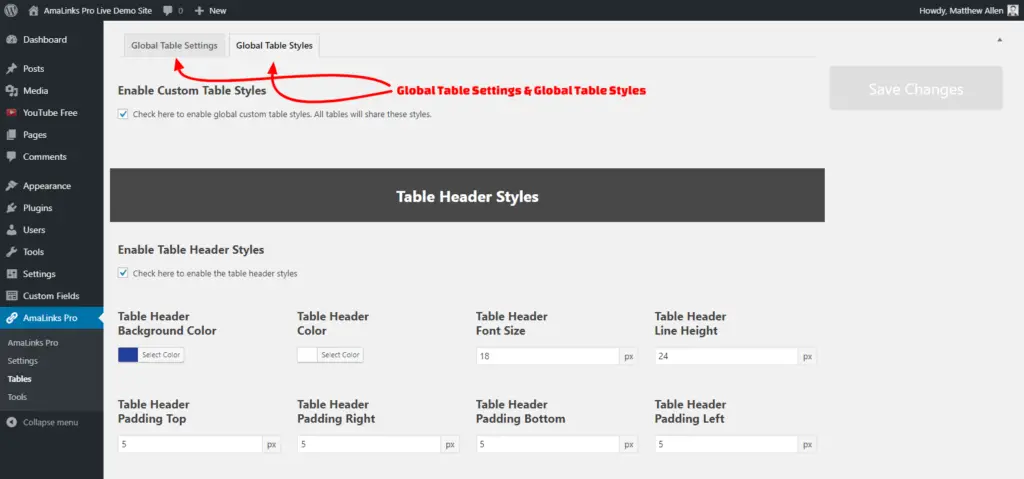Open the Custom Fields menu label
The image size is (1024, 479).
pos(51,296)
